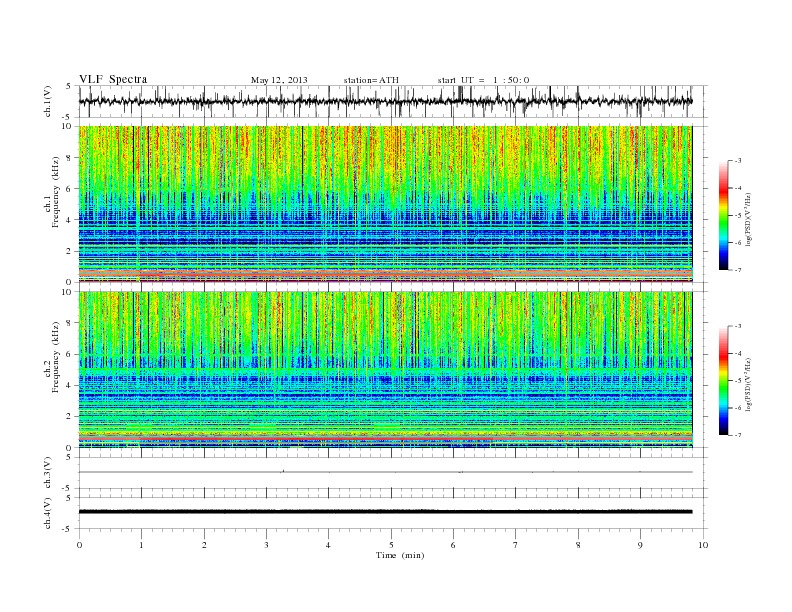792x612 pixels.
Task: Click the ch.2 colorbar "-6" tick label
Action: [738, 408]
